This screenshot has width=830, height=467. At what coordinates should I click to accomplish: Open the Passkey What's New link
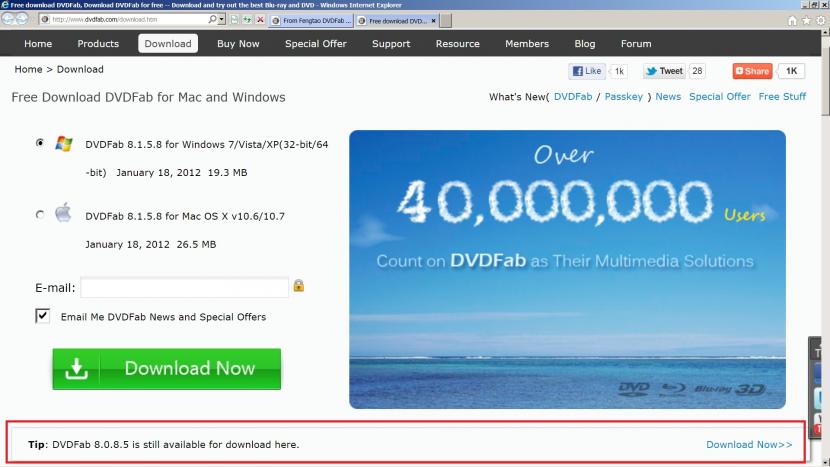tap(624, 97)
